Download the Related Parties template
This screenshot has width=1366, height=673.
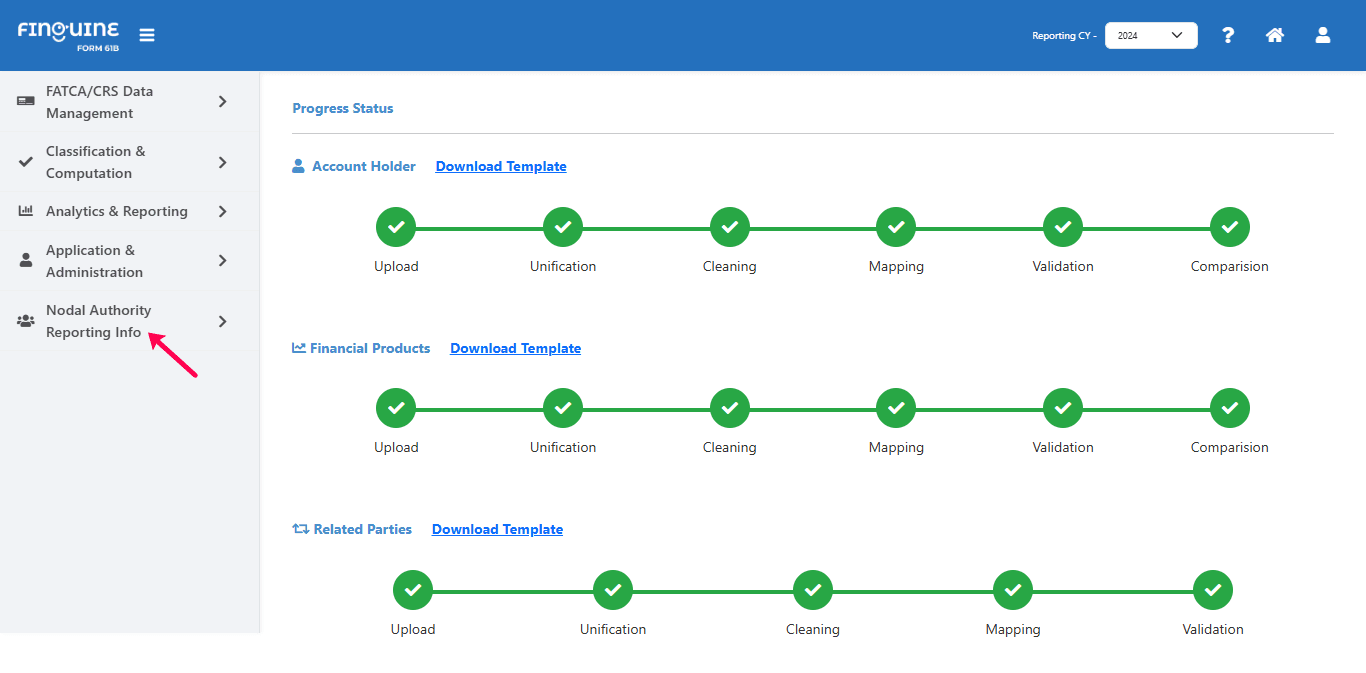[497, 530]
